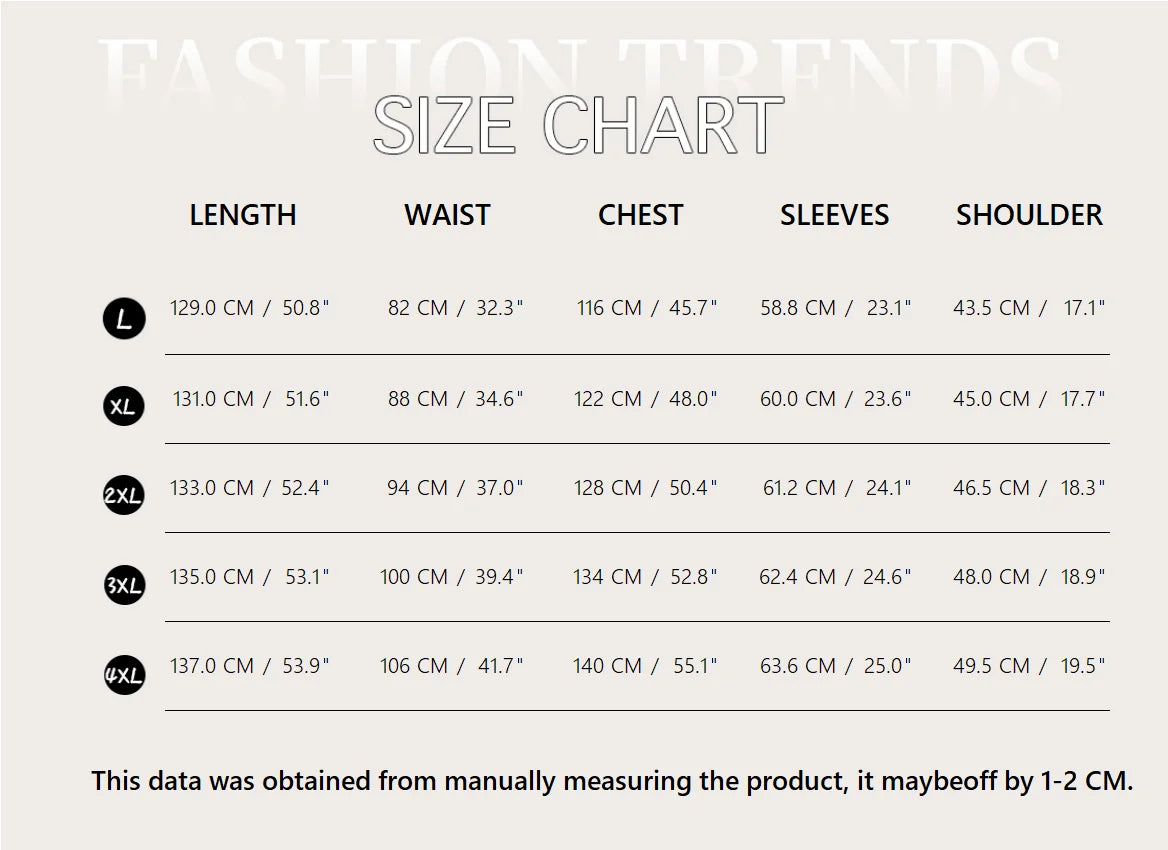Select the CHEST column header
The height and width of the screenshot is (850, 1168).
click(640, 215)
